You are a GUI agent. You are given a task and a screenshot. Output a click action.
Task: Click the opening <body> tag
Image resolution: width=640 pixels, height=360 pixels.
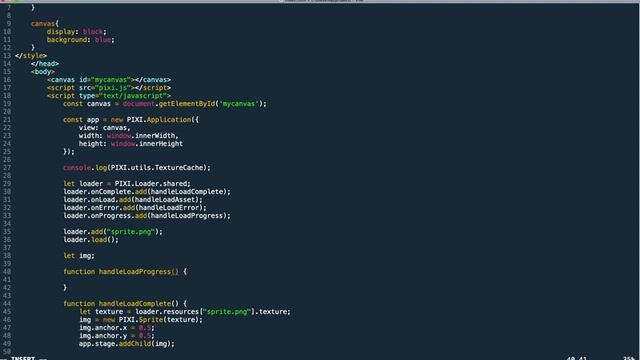click(x=43, y=71)
